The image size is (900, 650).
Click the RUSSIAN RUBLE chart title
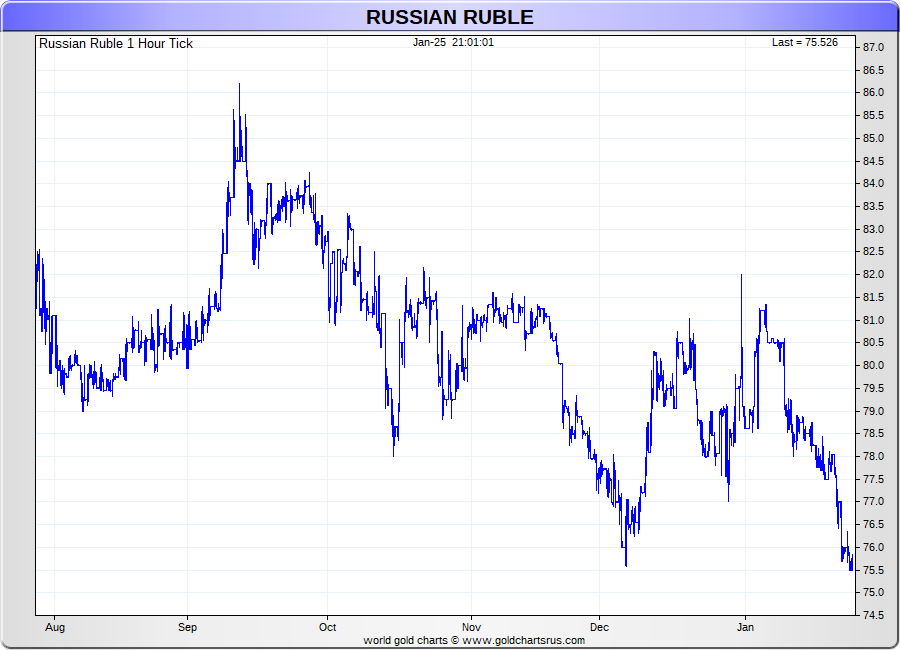coord(449,17)
